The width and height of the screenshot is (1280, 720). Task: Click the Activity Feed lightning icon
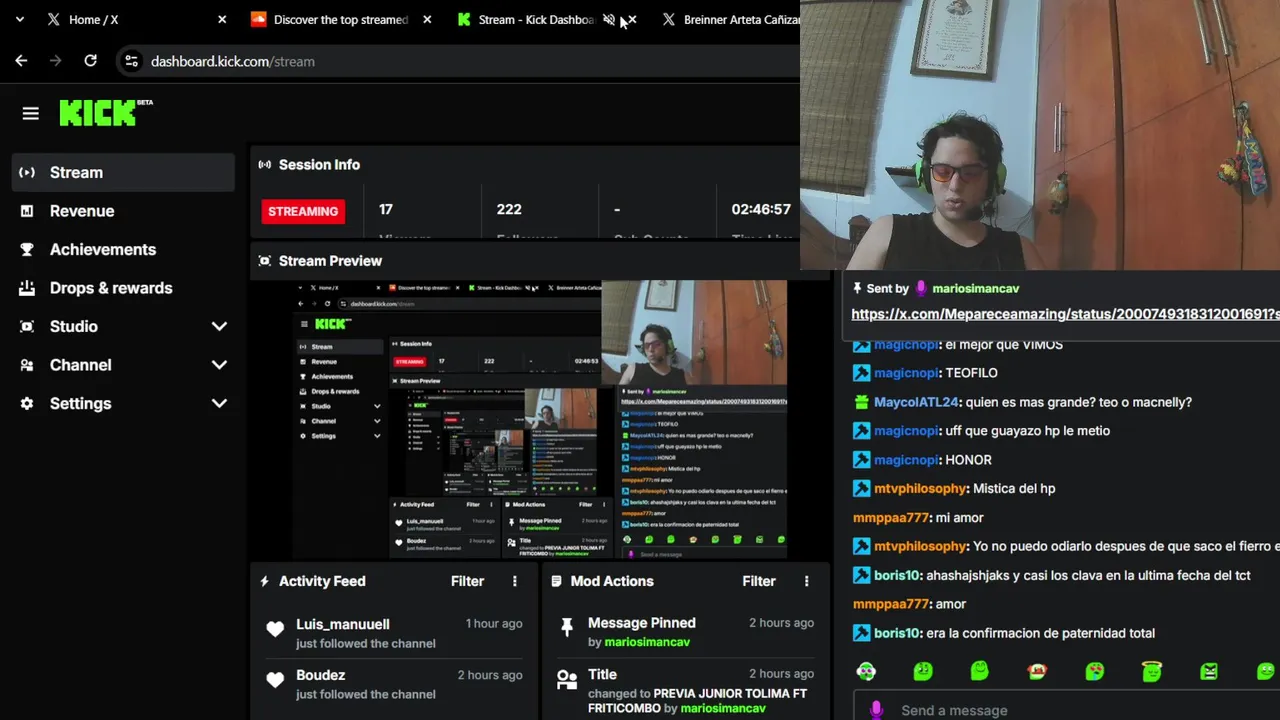point(264,581)
